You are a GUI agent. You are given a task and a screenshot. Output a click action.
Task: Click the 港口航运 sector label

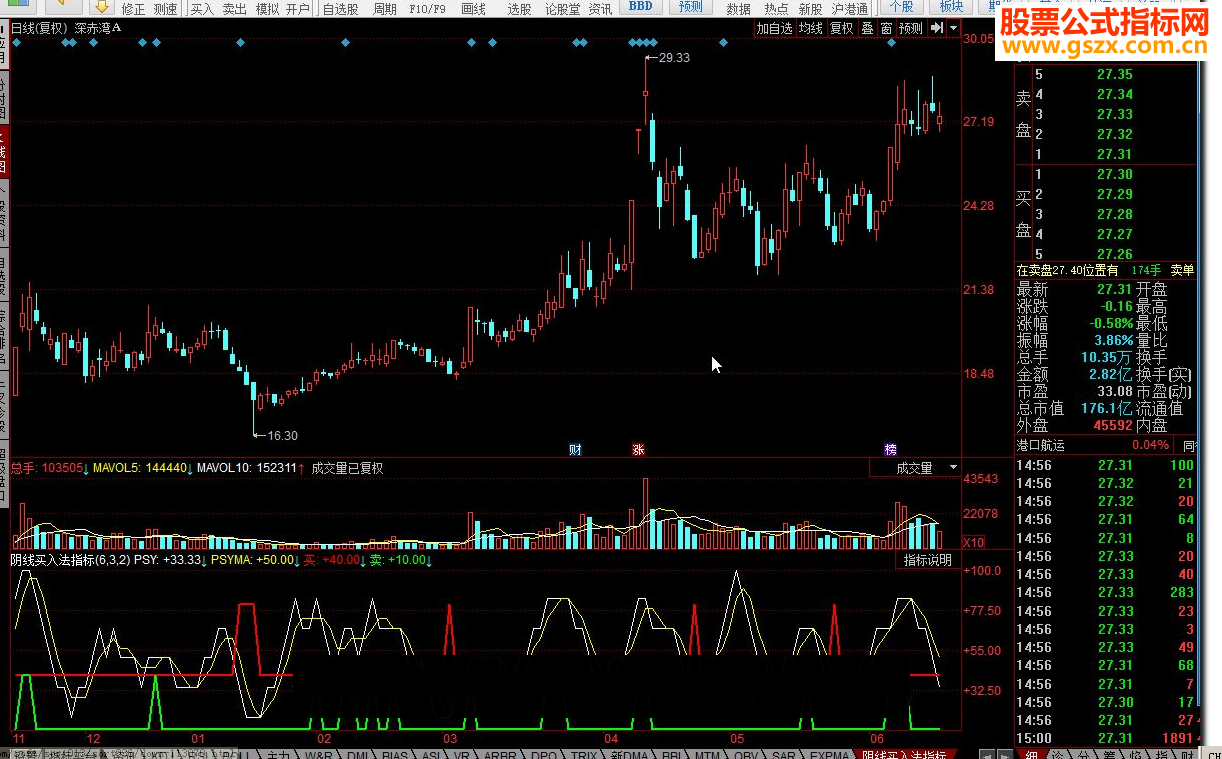click(1043, 445)
